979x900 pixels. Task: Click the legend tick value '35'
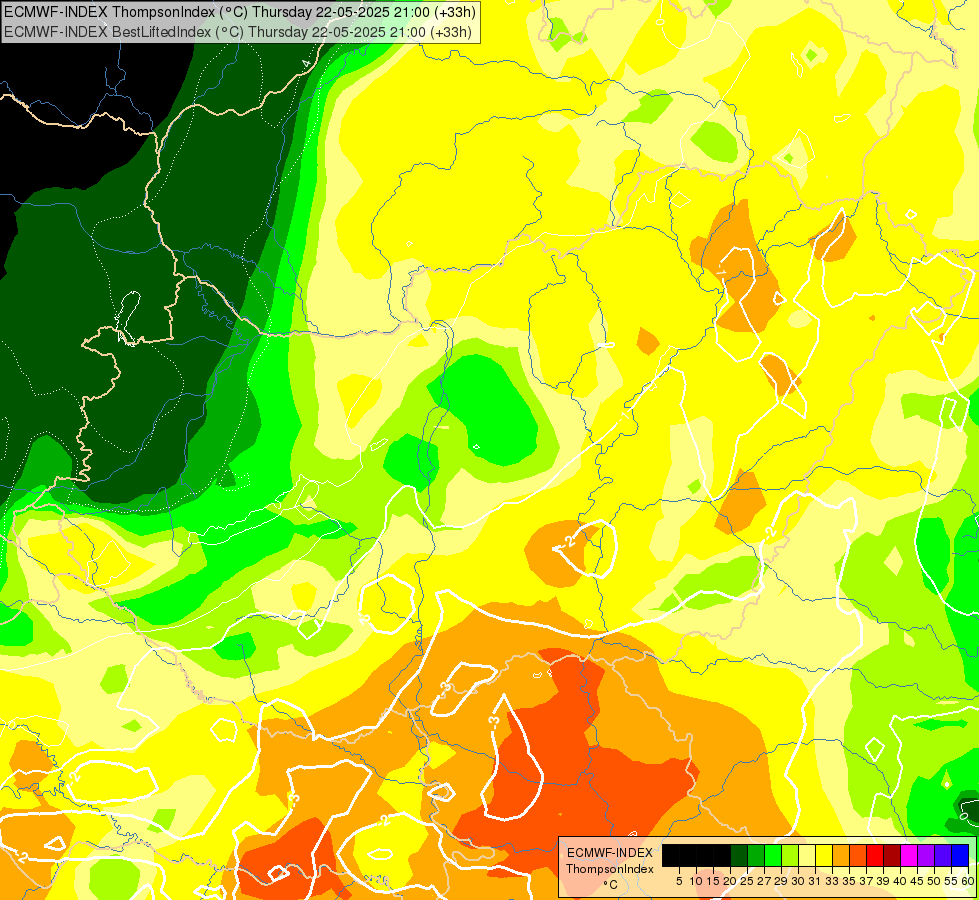click(x=849, y=881)
